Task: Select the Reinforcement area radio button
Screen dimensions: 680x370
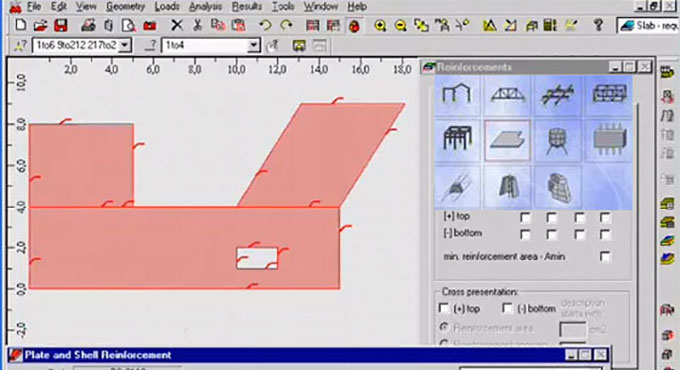Action: click(444, 327)
